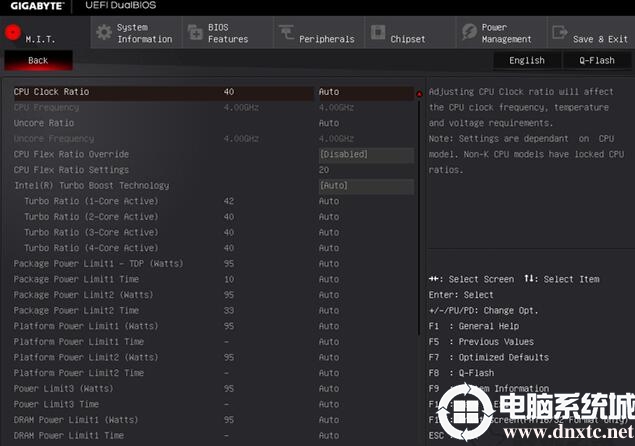This screenshot has height=446, width=635.
Task: Select Platform Power Limit1 Time row
Action: click(x=79, y=341)
